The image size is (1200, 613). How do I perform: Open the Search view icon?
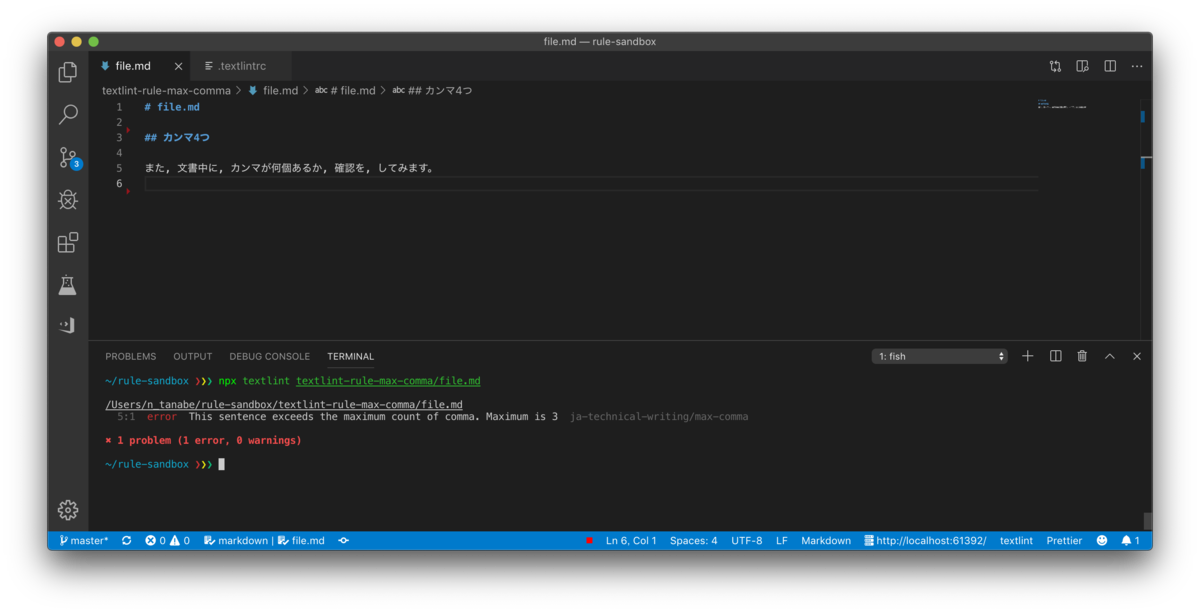click(68, 115)
